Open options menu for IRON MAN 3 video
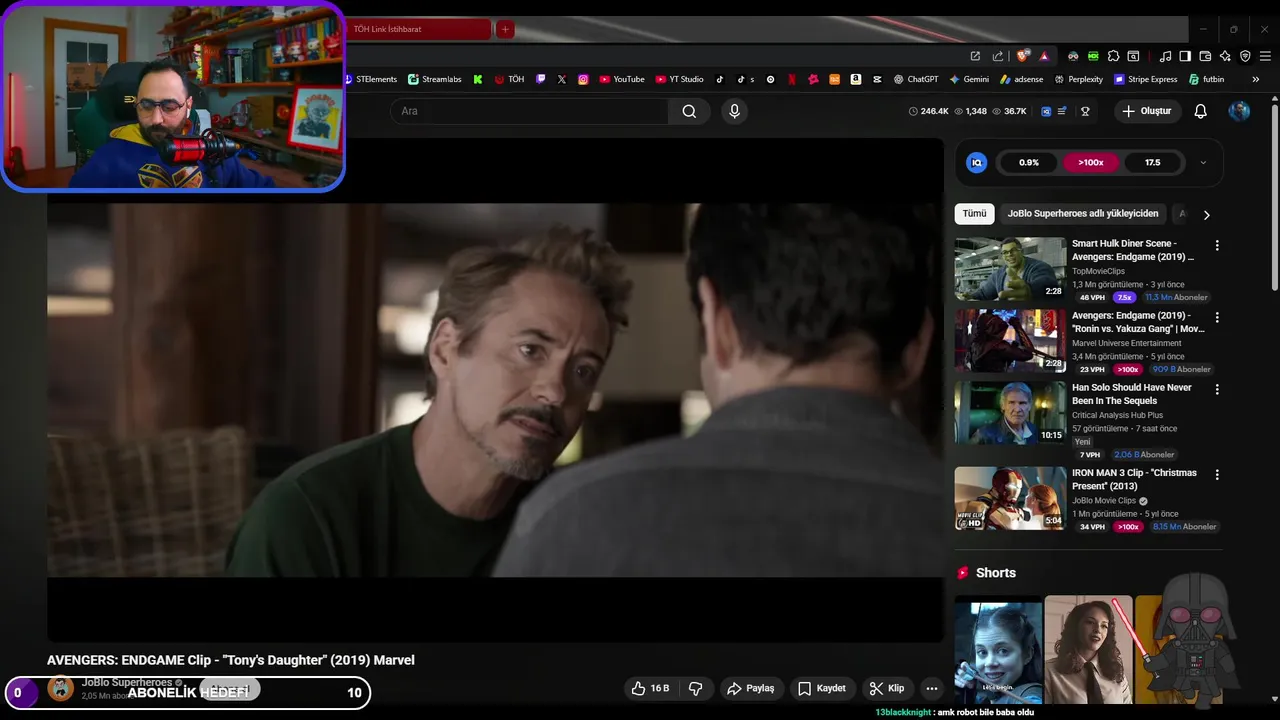This screenshot has width=1280, height=720. (1217, 475)
